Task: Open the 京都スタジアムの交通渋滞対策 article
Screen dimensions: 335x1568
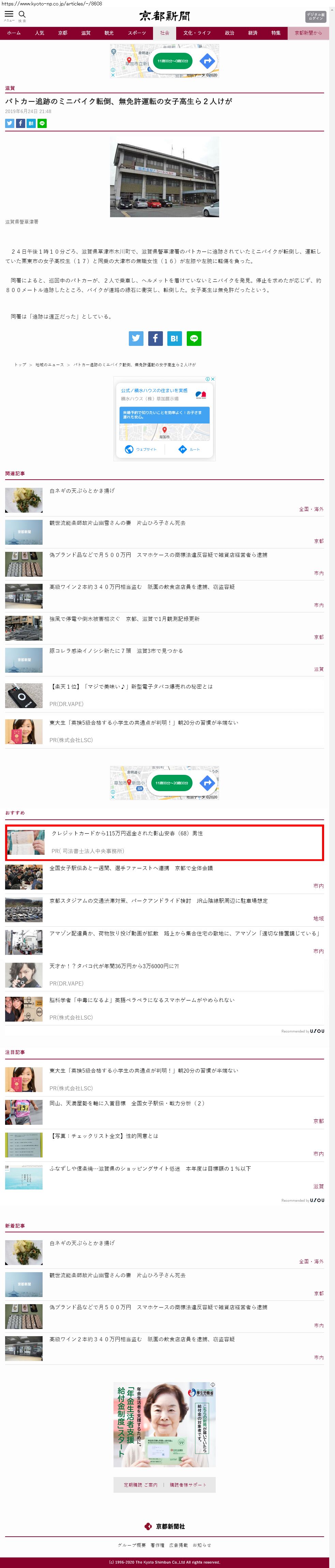Action: coord(158,901)
